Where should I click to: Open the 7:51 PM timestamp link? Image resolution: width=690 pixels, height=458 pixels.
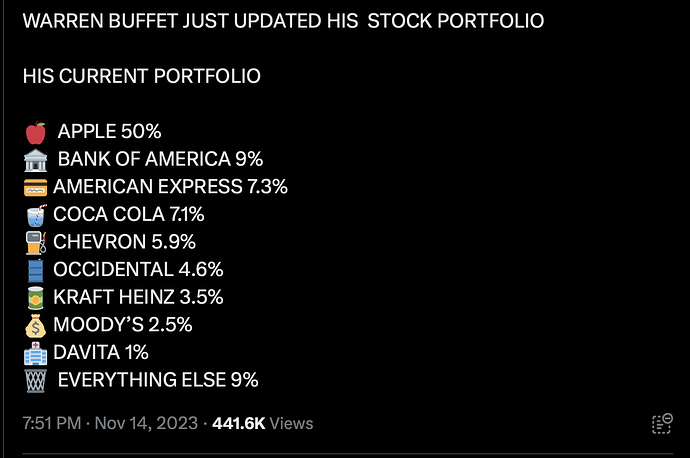(x=52, y=423)
